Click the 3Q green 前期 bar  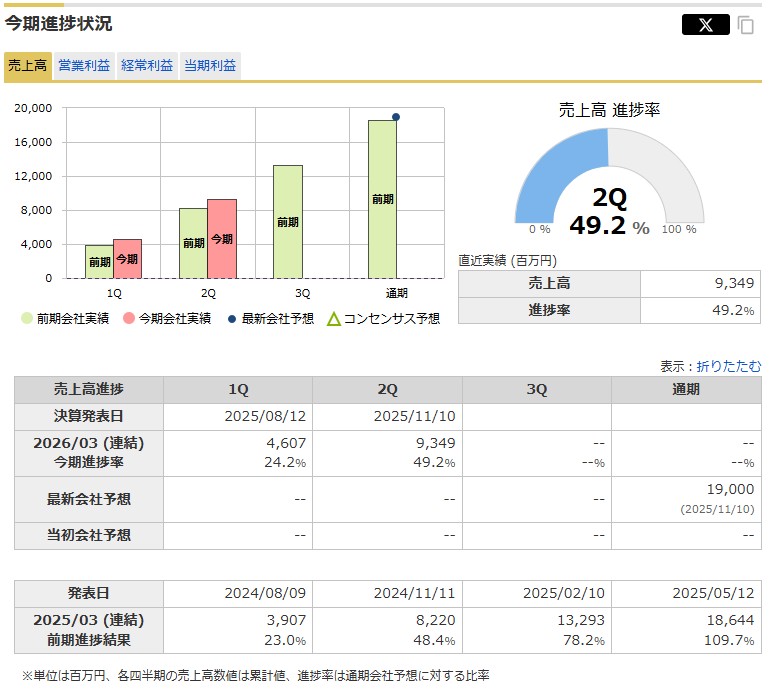point(288,222)
